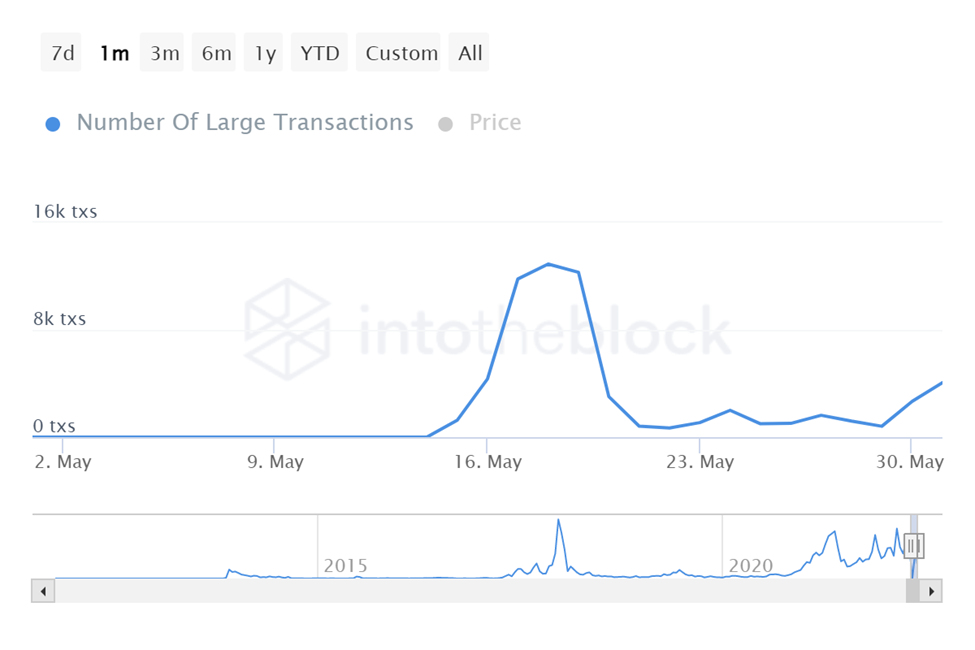Click the gray Price legend dot
The width and height of the screenshot is (975, 650).
coord(446,124)
